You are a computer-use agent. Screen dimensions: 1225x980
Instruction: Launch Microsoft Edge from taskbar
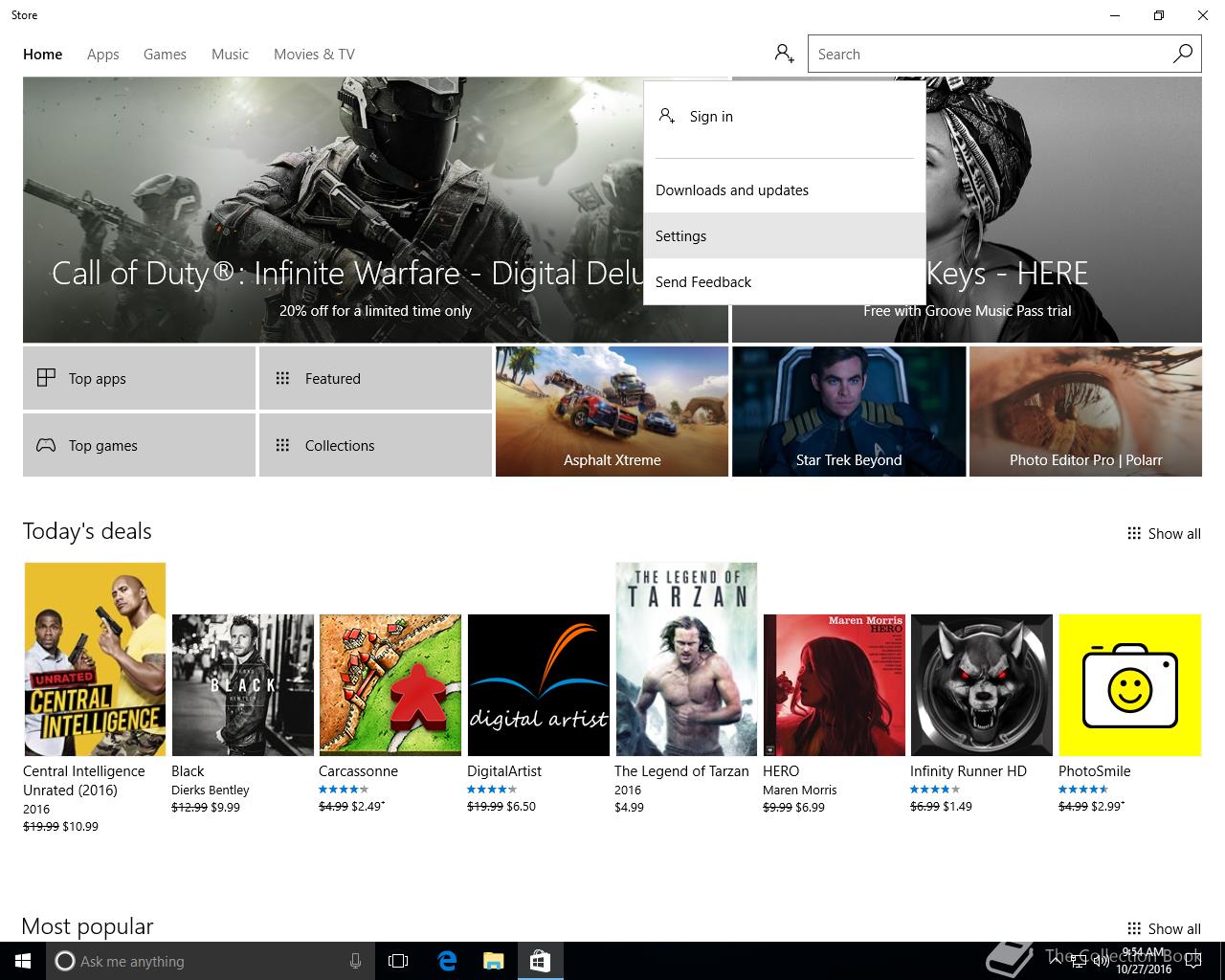[447, 961]
